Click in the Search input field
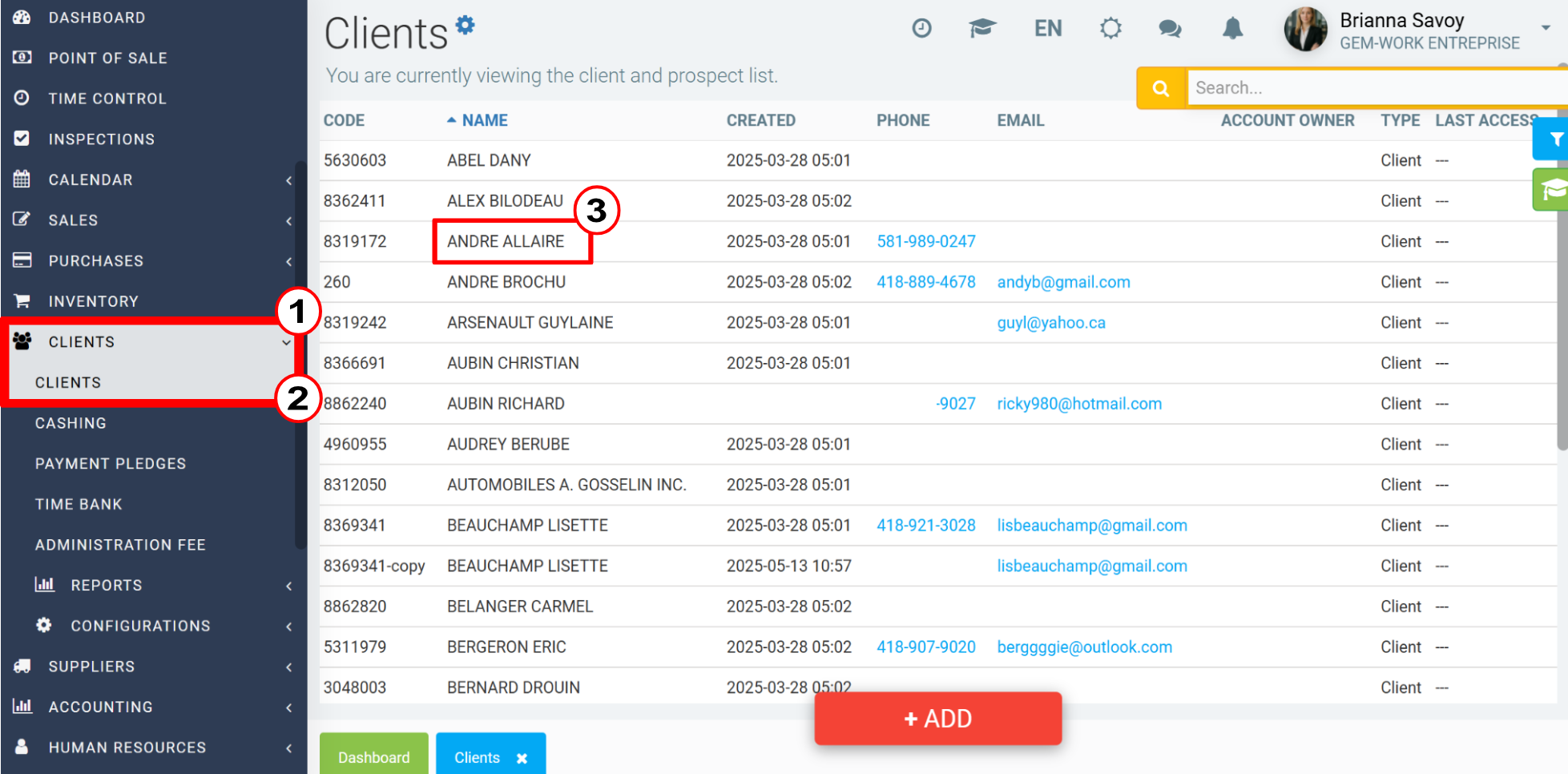Viewport: 1568px width, 774px height. pyautogui.click(x=1377, y=88)
